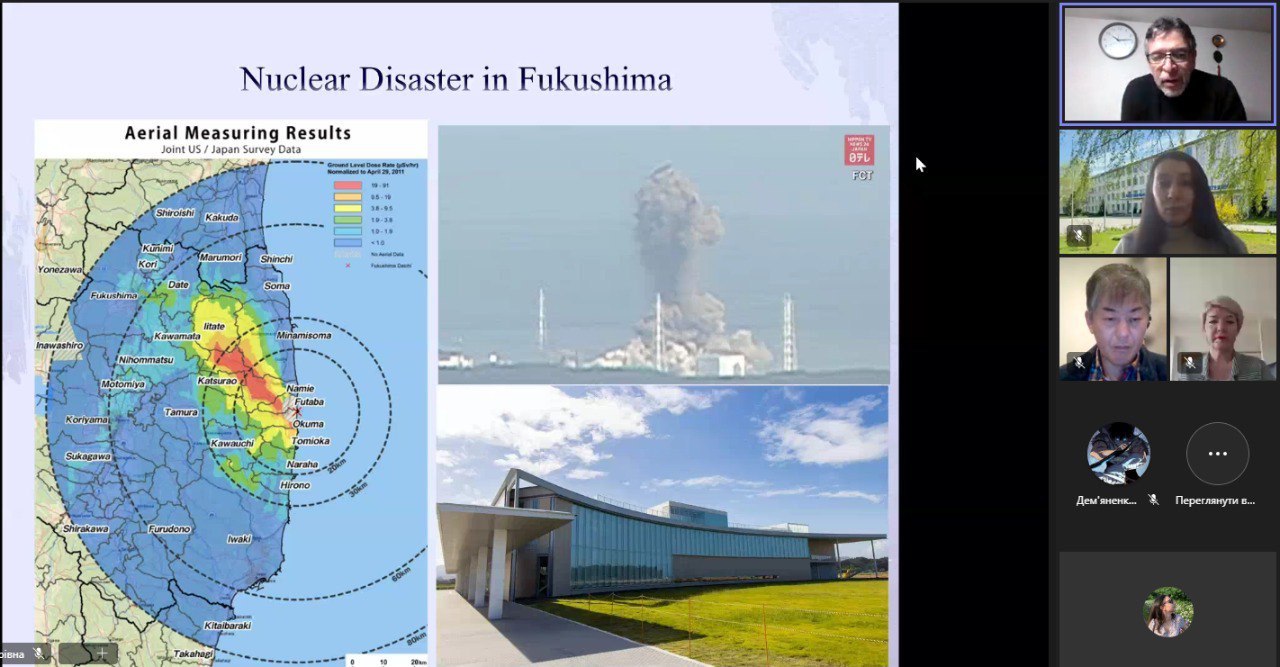Select the video tile of woman outside building
Screen dimensions: 1280x667
[1167, 190]
